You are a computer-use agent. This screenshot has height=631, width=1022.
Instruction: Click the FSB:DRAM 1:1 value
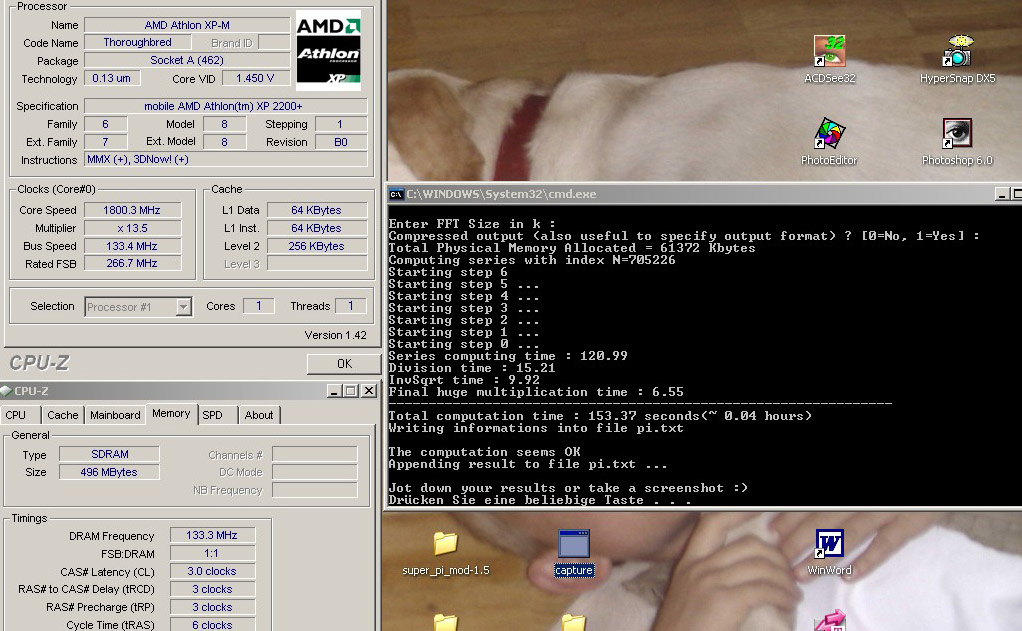212,553
